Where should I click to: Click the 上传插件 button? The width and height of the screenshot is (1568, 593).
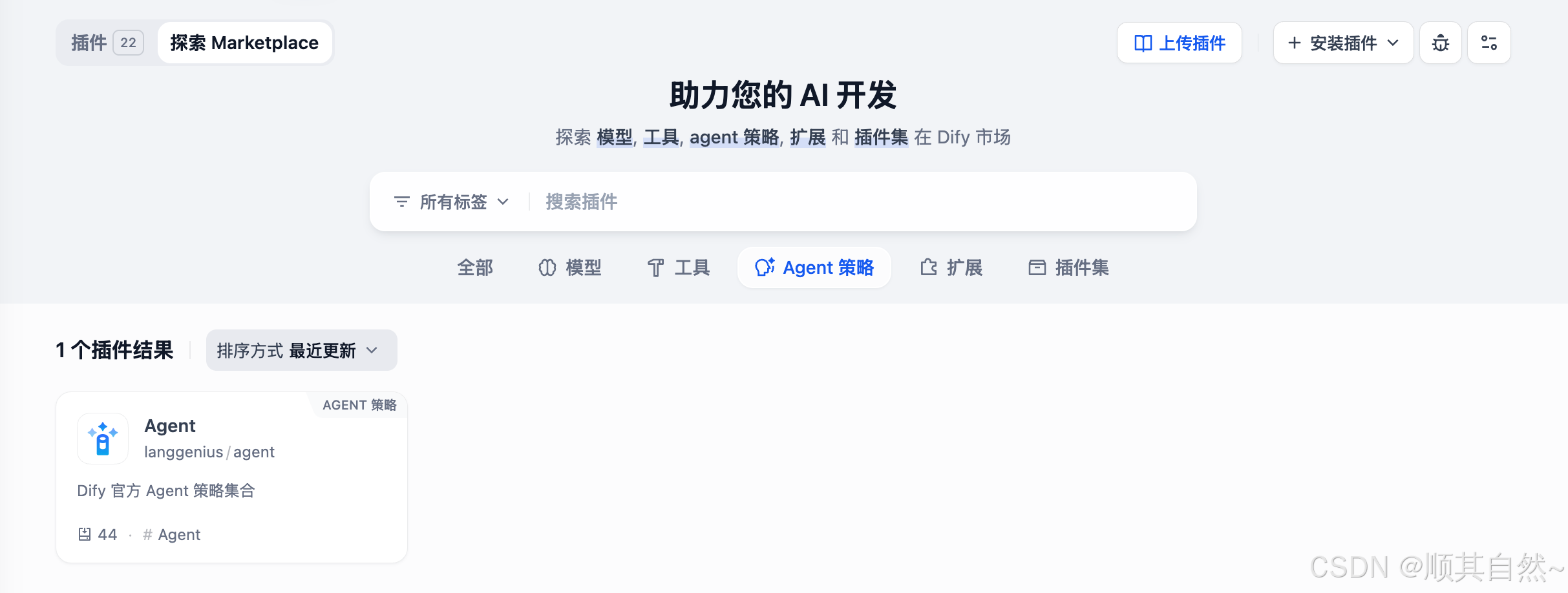[1180, 43]
